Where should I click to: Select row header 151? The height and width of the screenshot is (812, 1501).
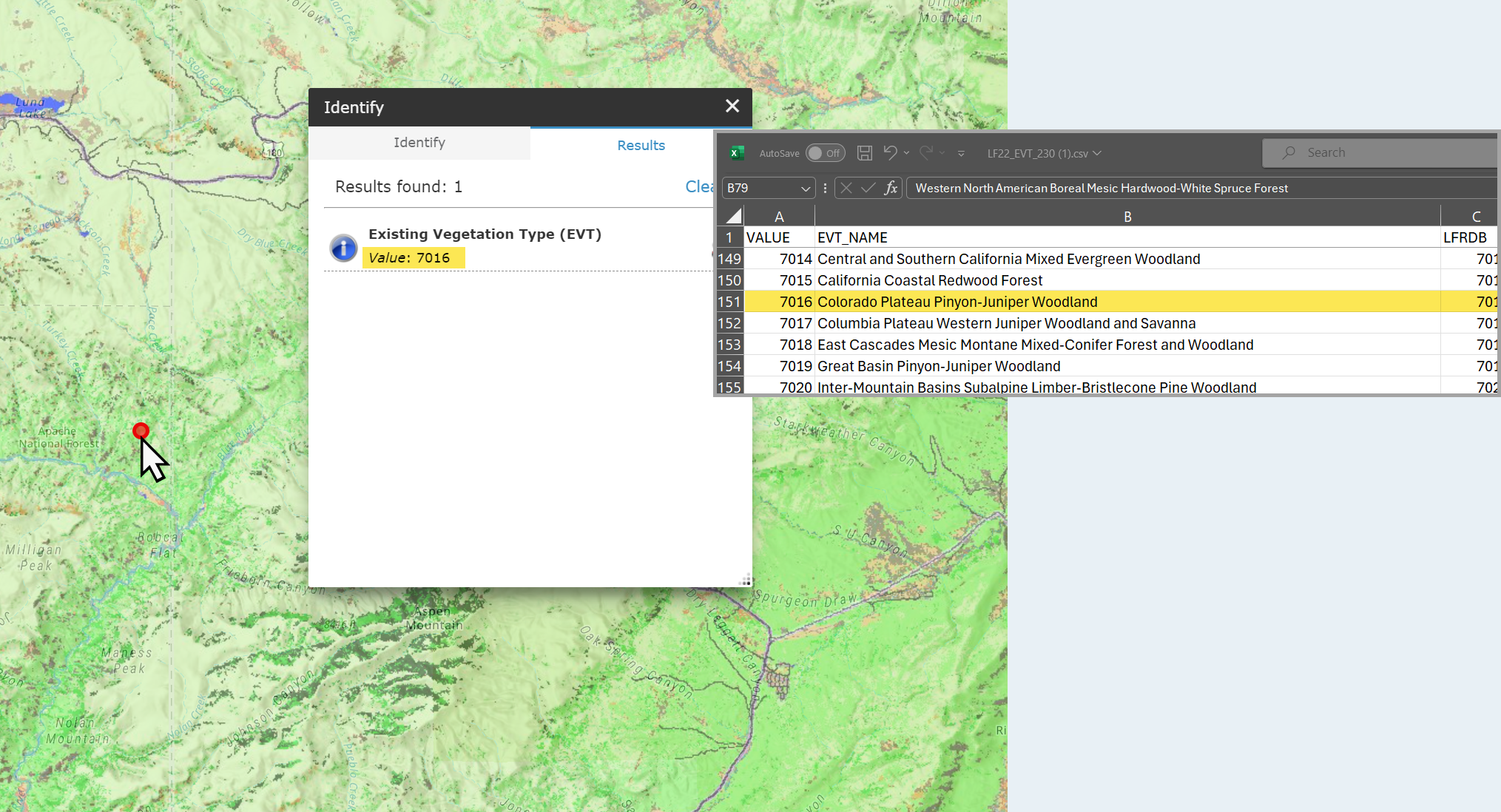(x=729, y=302)
